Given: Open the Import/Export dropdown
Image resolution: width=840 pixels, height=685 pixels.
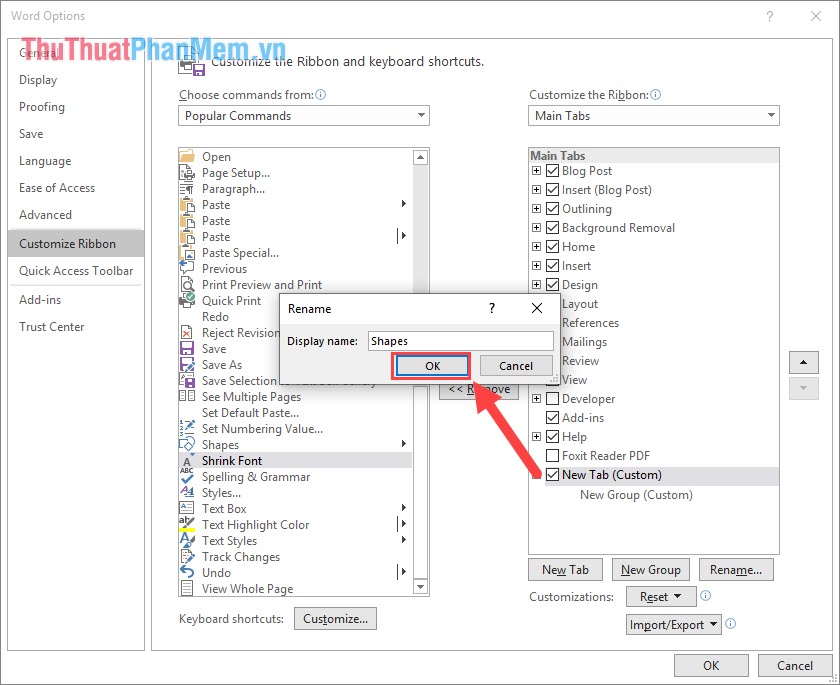Looking at the screenshot, I should (674, 624).
